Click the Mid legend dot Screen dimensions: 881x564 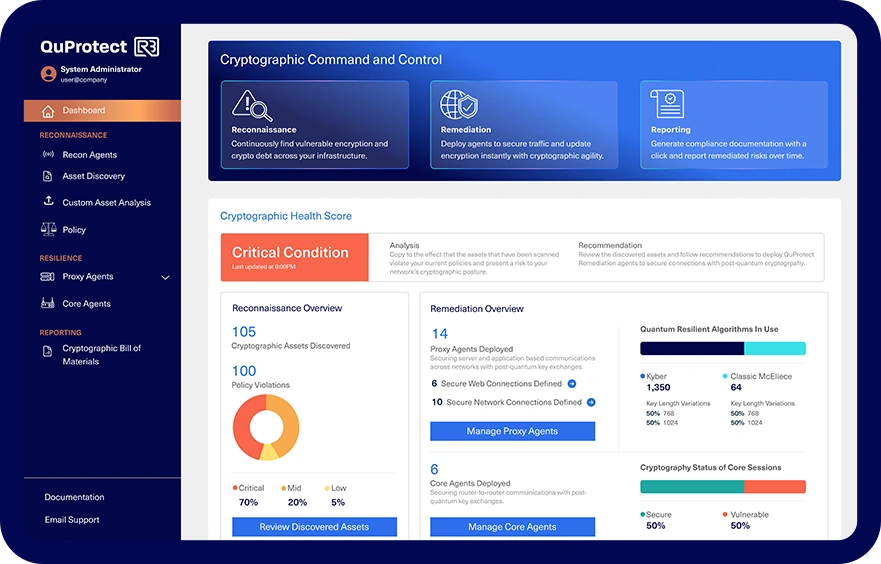284,488
